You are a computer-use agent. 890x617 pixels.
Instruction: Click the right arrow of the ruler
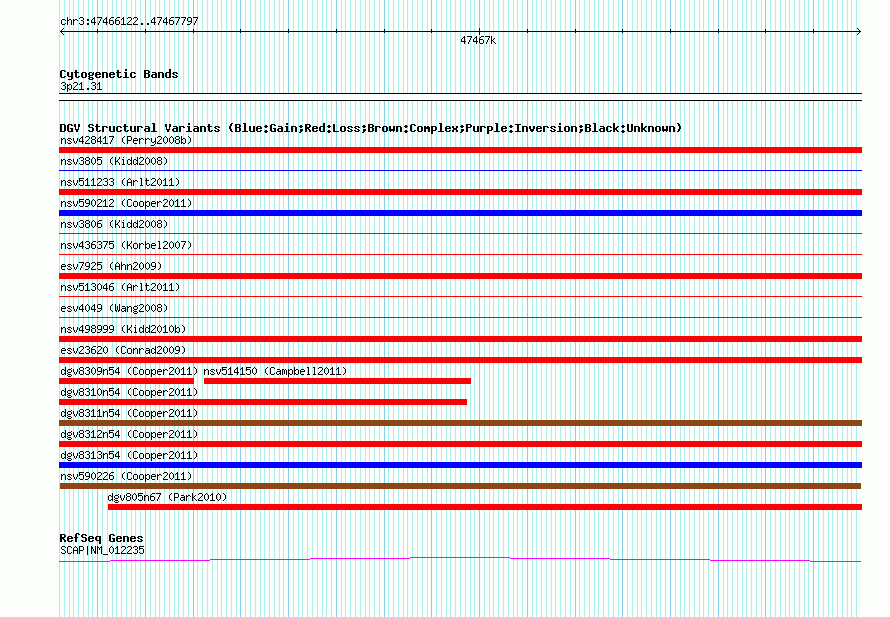pyautogui.click(x=859, y=32)
